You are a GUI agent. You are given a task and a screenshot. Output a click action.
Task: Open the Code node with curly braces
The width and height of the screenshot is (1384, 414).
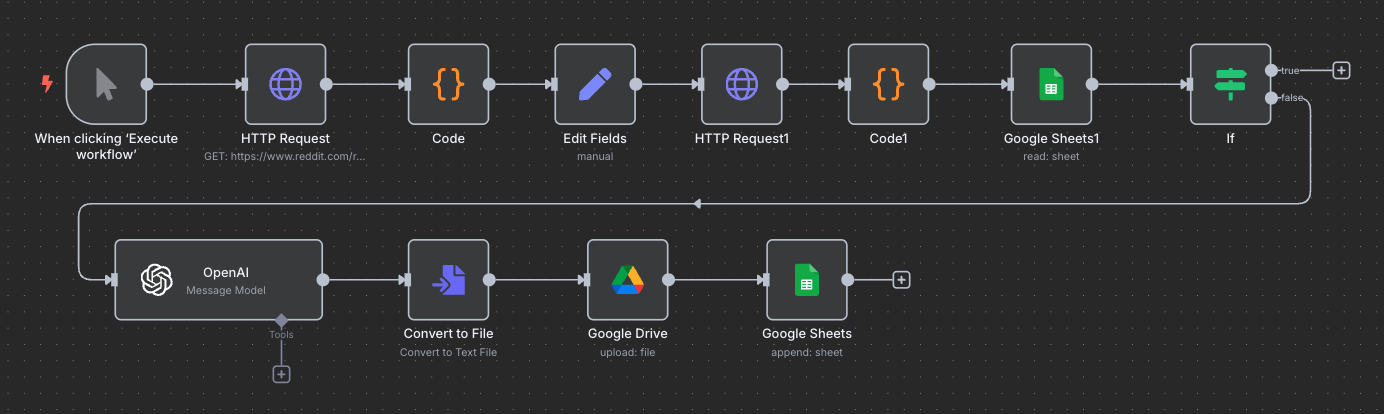point(448,84)
